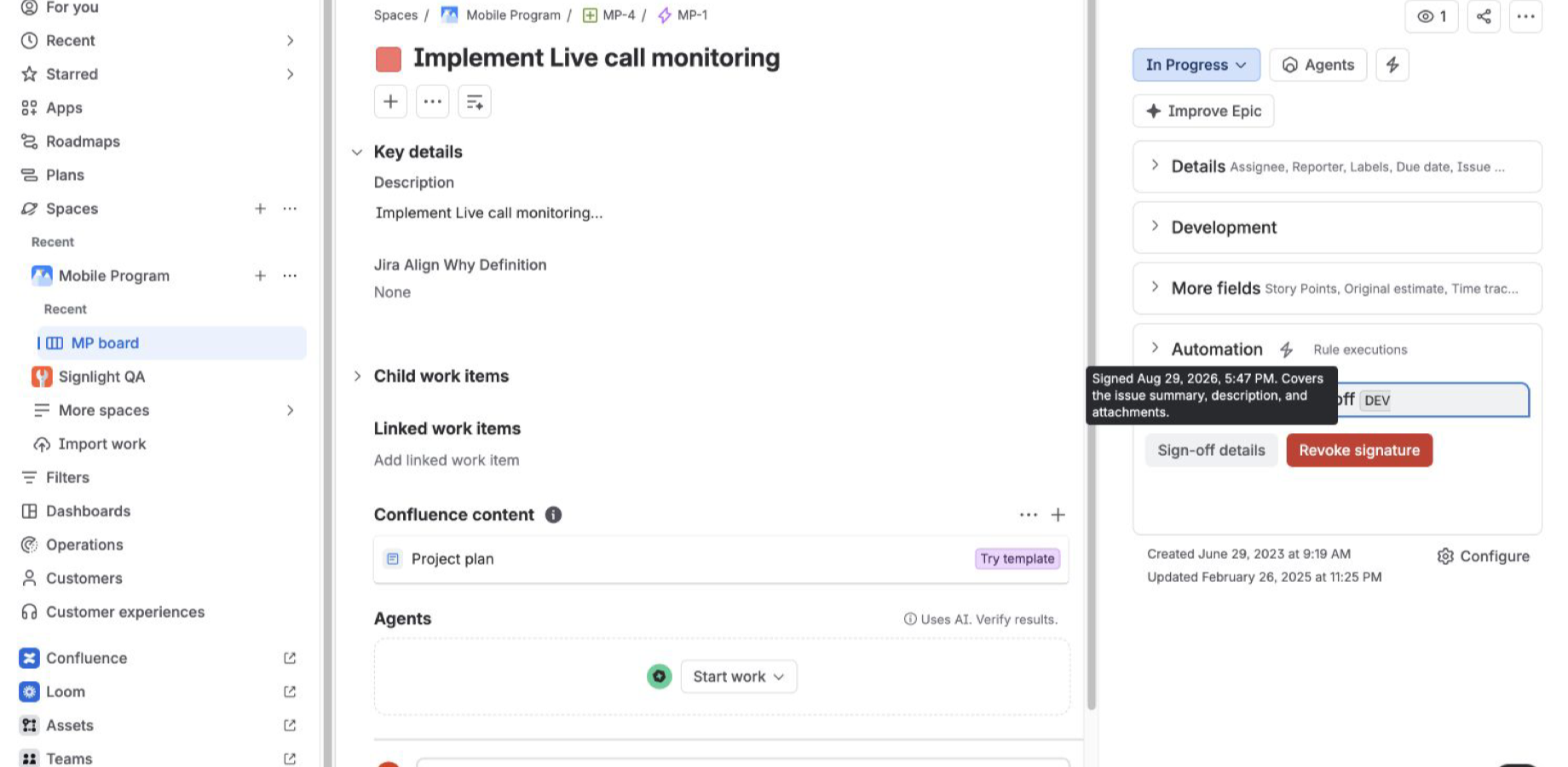Click Add linked work item
Image resolution: width=1568 pixels, height=767 pixels.
pos(447,461)
